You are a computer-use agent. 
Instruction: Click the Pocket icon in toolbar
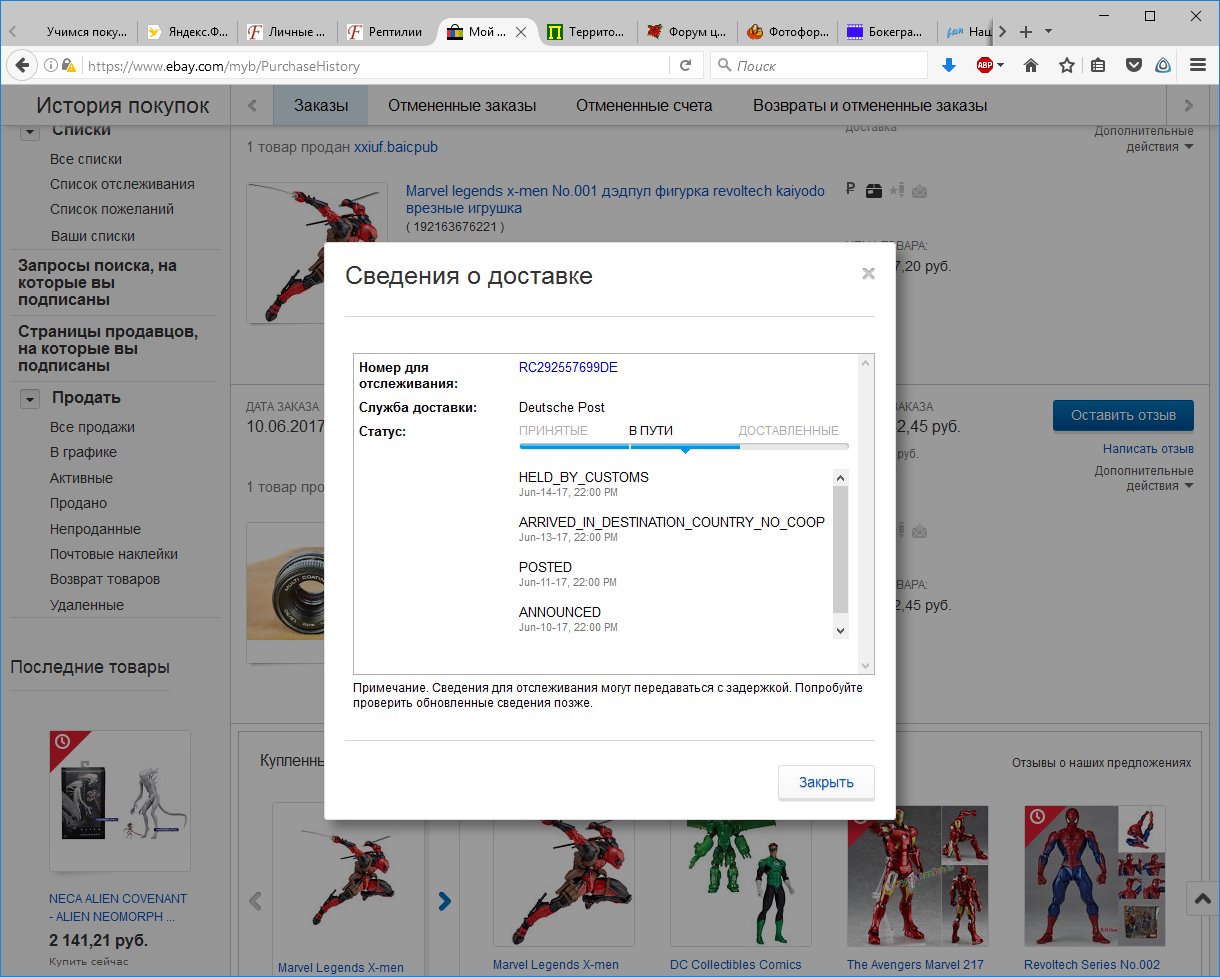[x=1133, y=65]
